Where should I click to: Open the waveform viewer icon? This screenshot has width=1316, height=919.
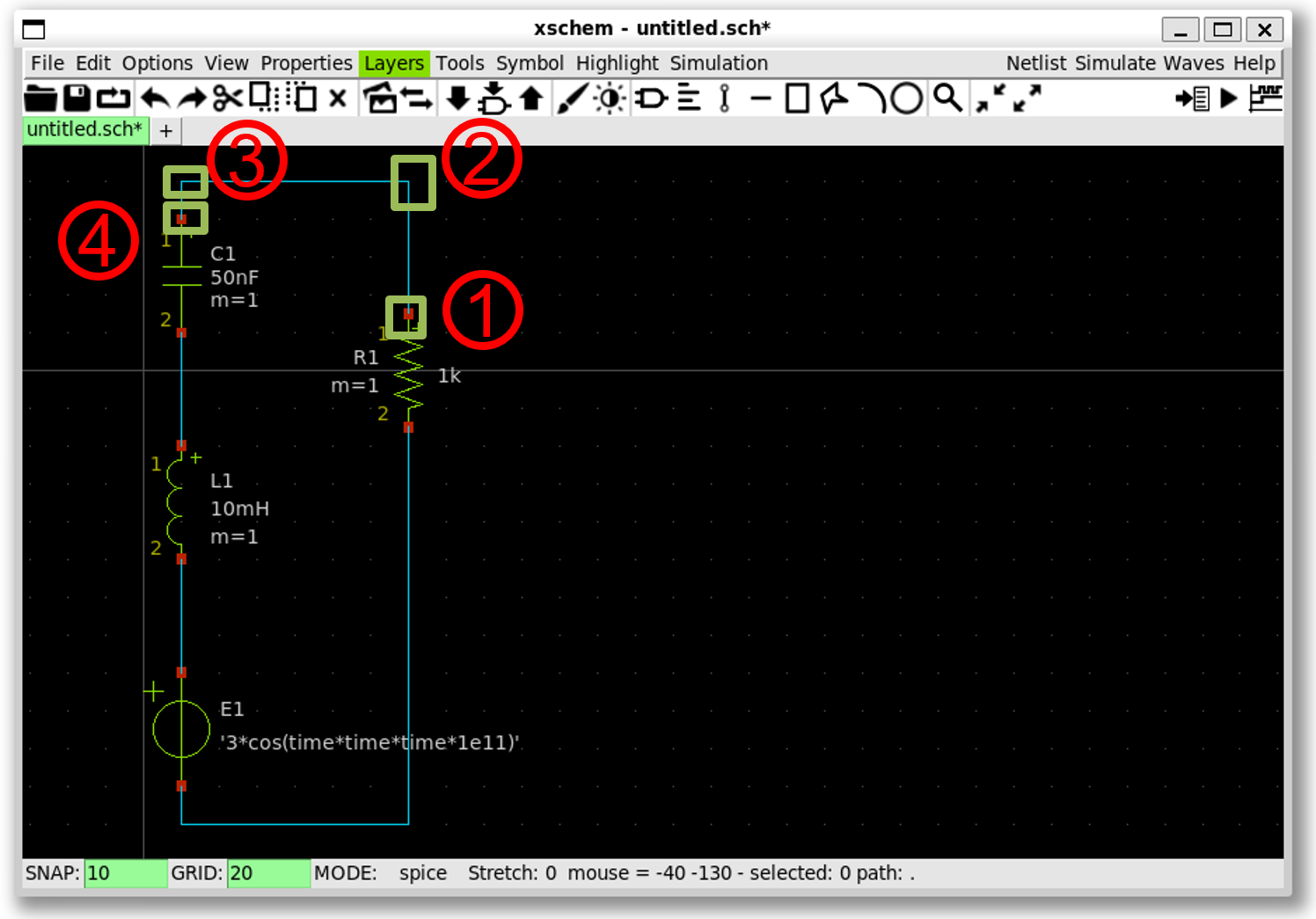1265,98
